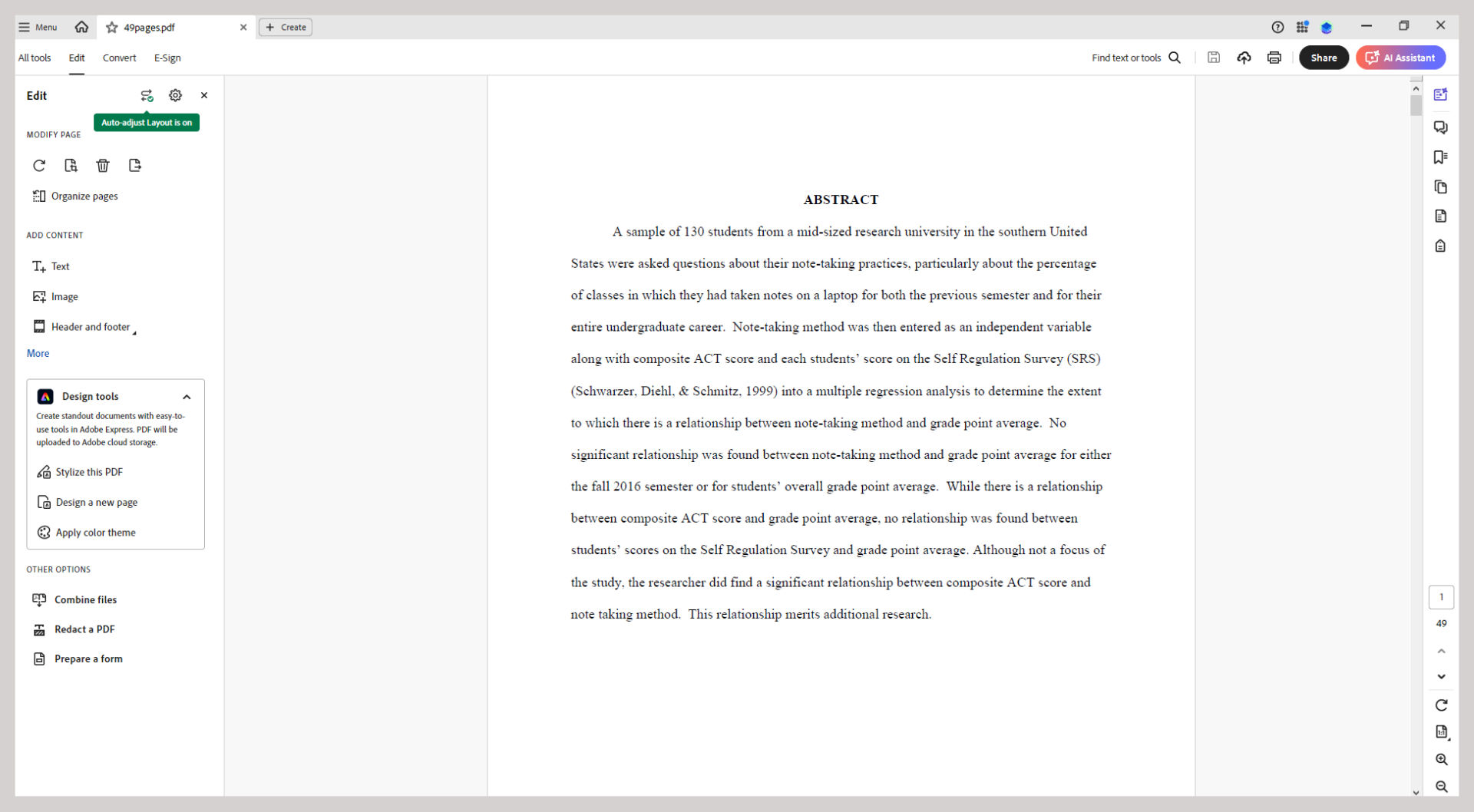Collapse the Design tools card
The image size is (1474, 812).
point(187,397)
